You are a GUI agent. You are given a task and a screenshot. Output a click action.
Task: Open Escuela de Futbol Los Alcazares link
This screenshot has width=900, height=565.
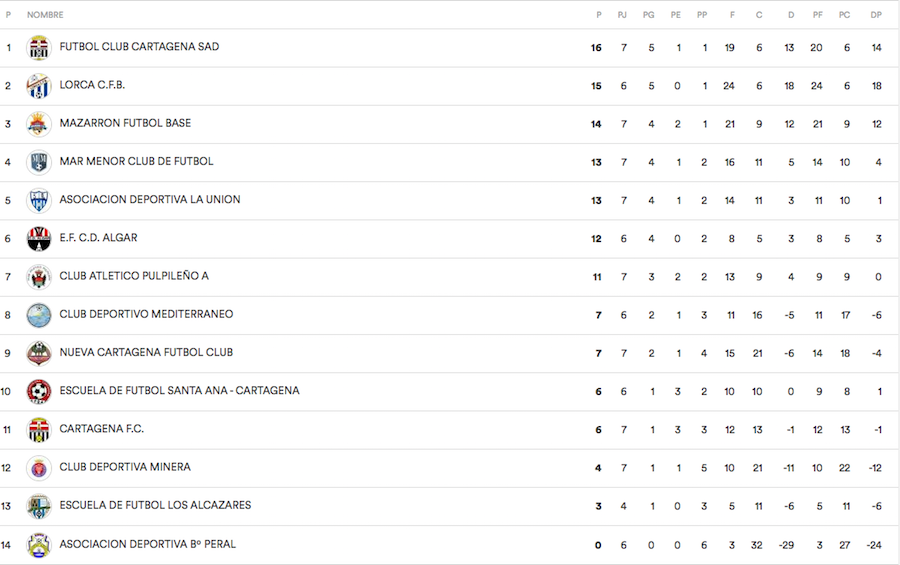tap(155, 505)
